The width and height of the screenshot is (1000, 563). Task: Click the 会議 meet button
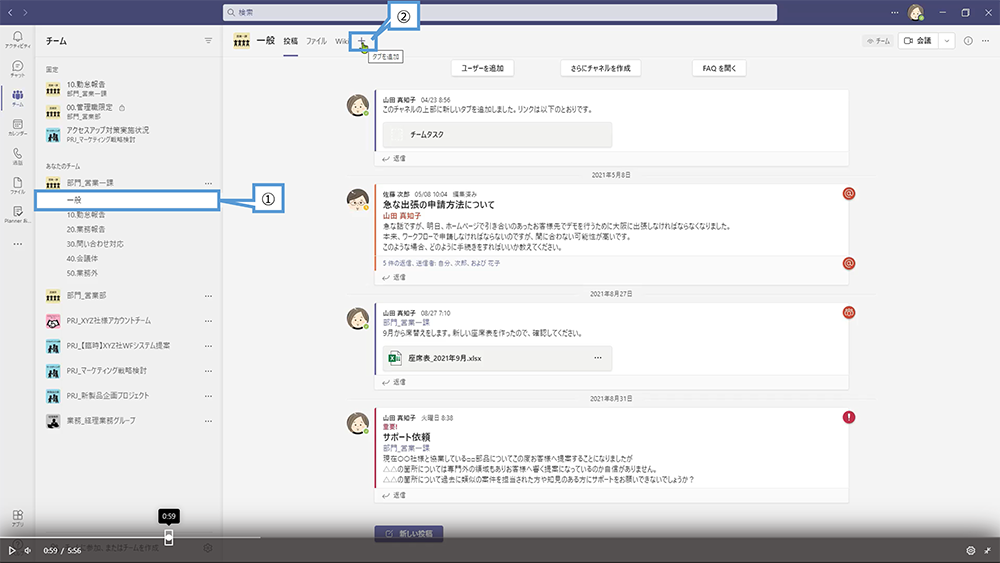point(918,41)
